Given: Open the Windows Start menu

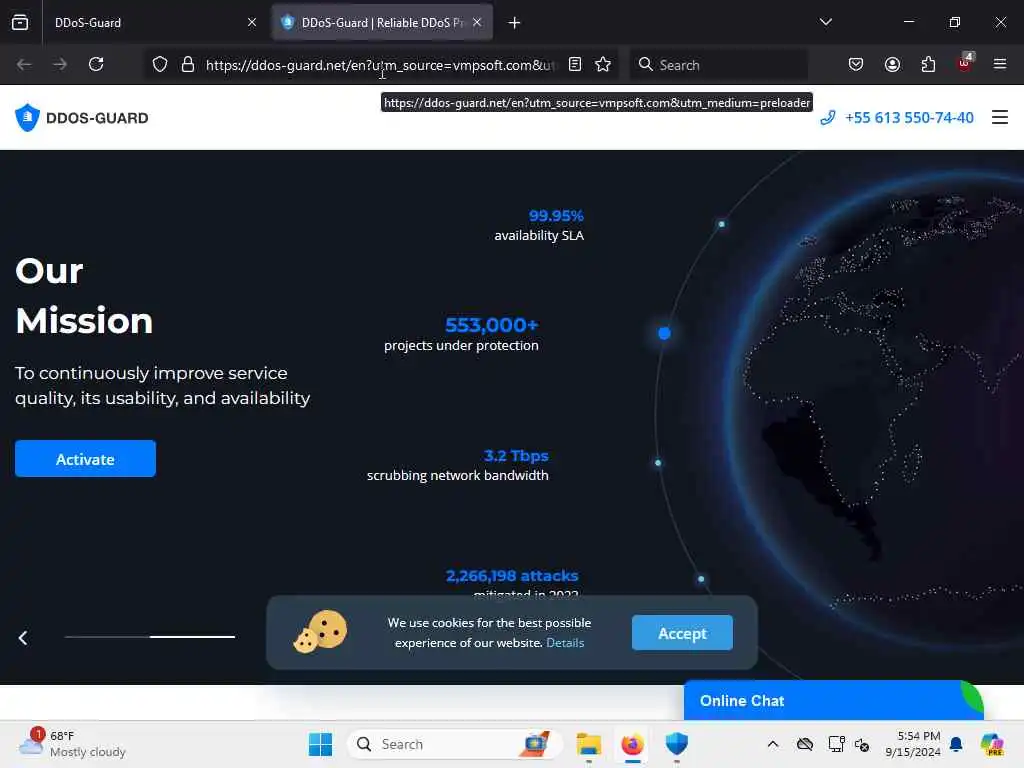Looking at the screenshot, I should [x=320, y=744].
